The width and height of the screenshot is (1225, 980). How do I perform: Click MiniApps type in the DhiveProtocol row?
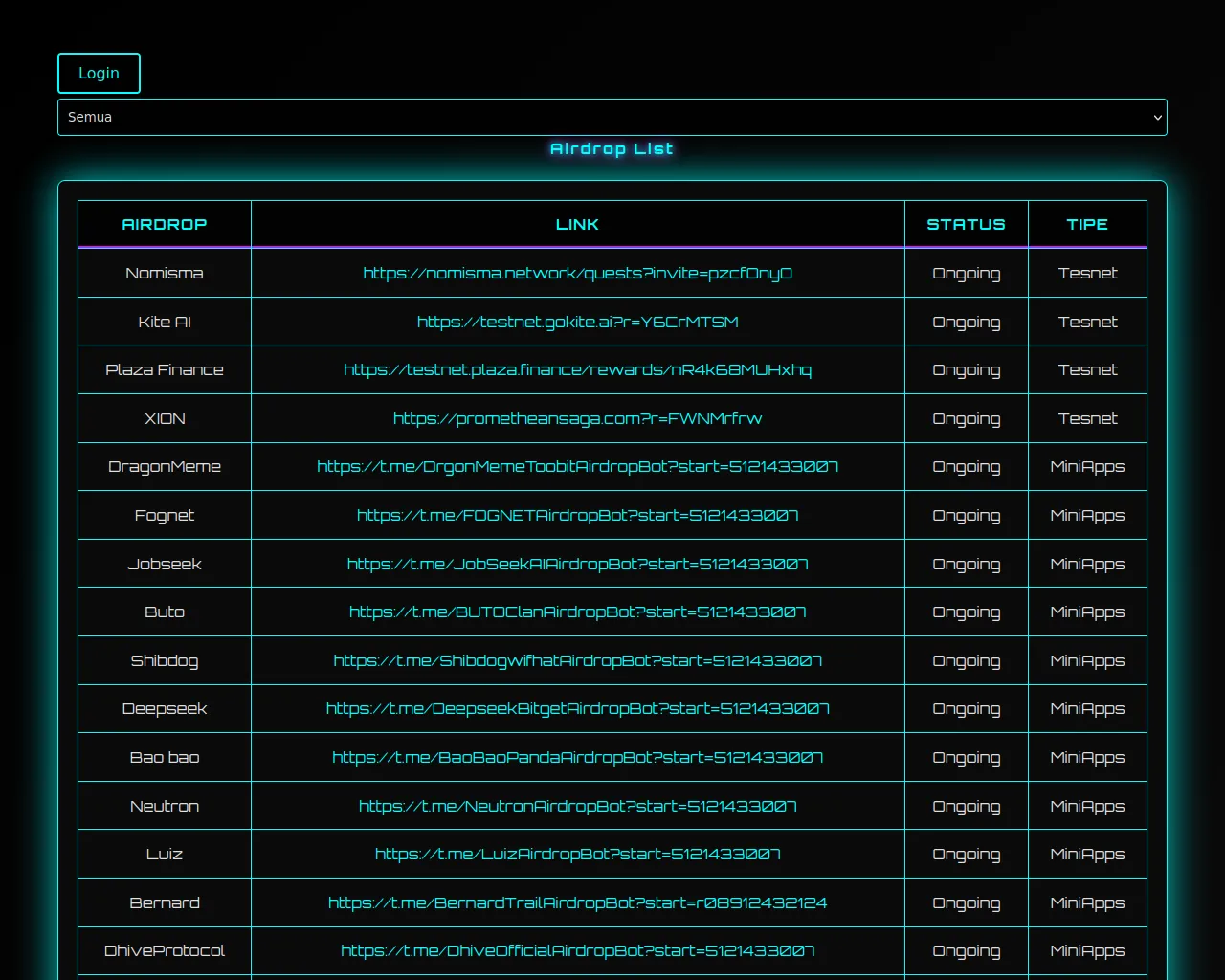point(1087,951)
